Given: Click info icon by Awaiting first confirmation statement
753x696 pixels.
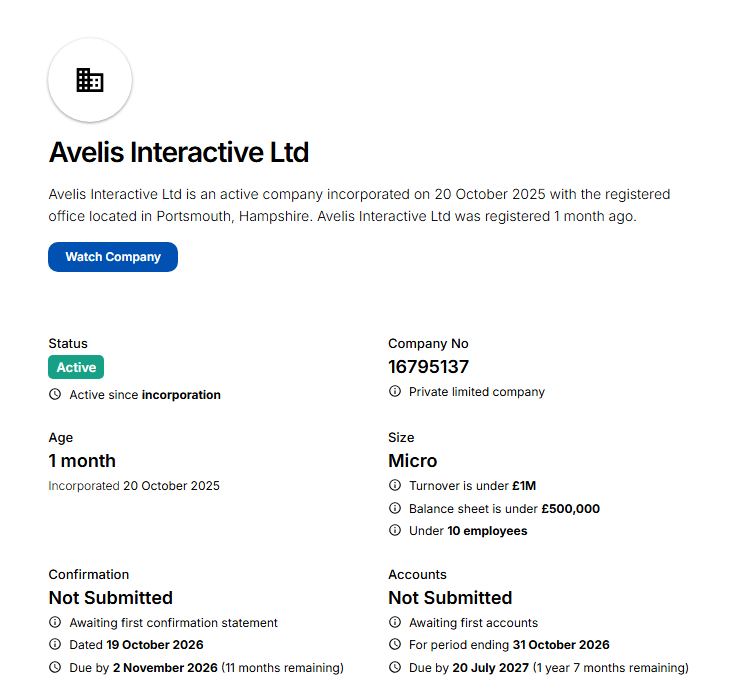Looking at the screenshot, I should tap(55, 622).
